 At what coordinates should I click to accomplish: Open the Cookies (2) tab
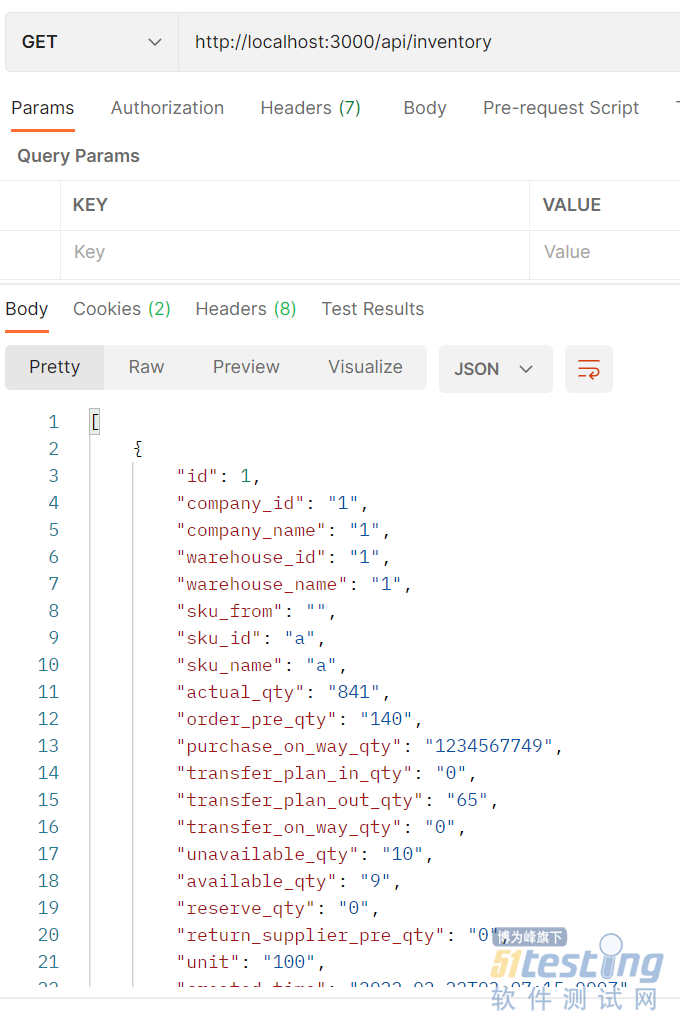[122, 309]
